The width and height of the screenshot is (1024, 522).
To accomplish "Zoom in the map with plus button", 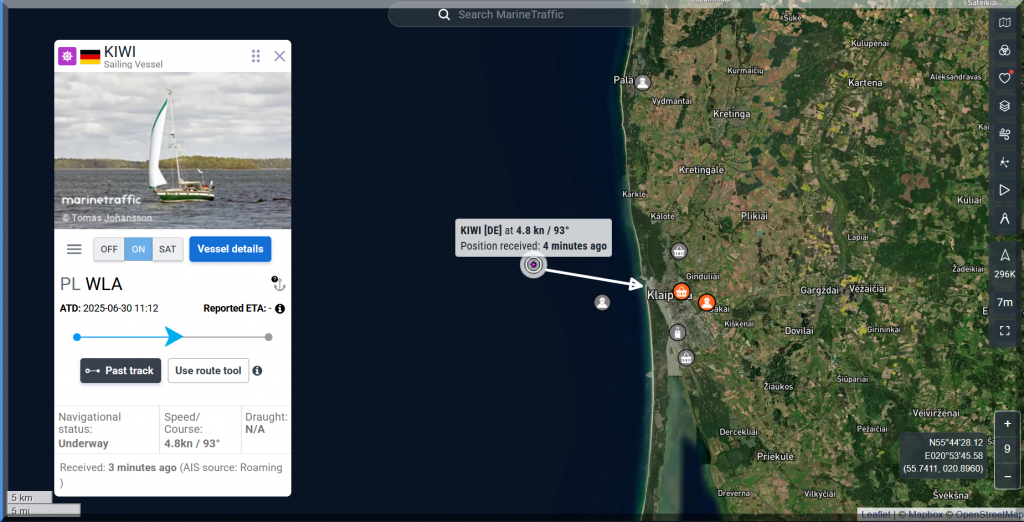I will click(x=1007, y=423).
